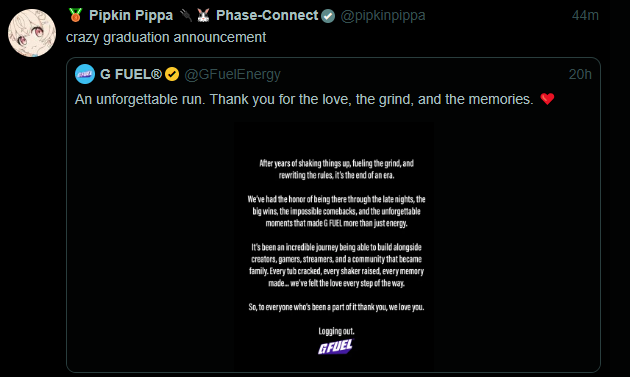The width and height of the screenshot is (630, 377).
Task: Expand the G FUEL farewell statement image
Action: [333, 247]
